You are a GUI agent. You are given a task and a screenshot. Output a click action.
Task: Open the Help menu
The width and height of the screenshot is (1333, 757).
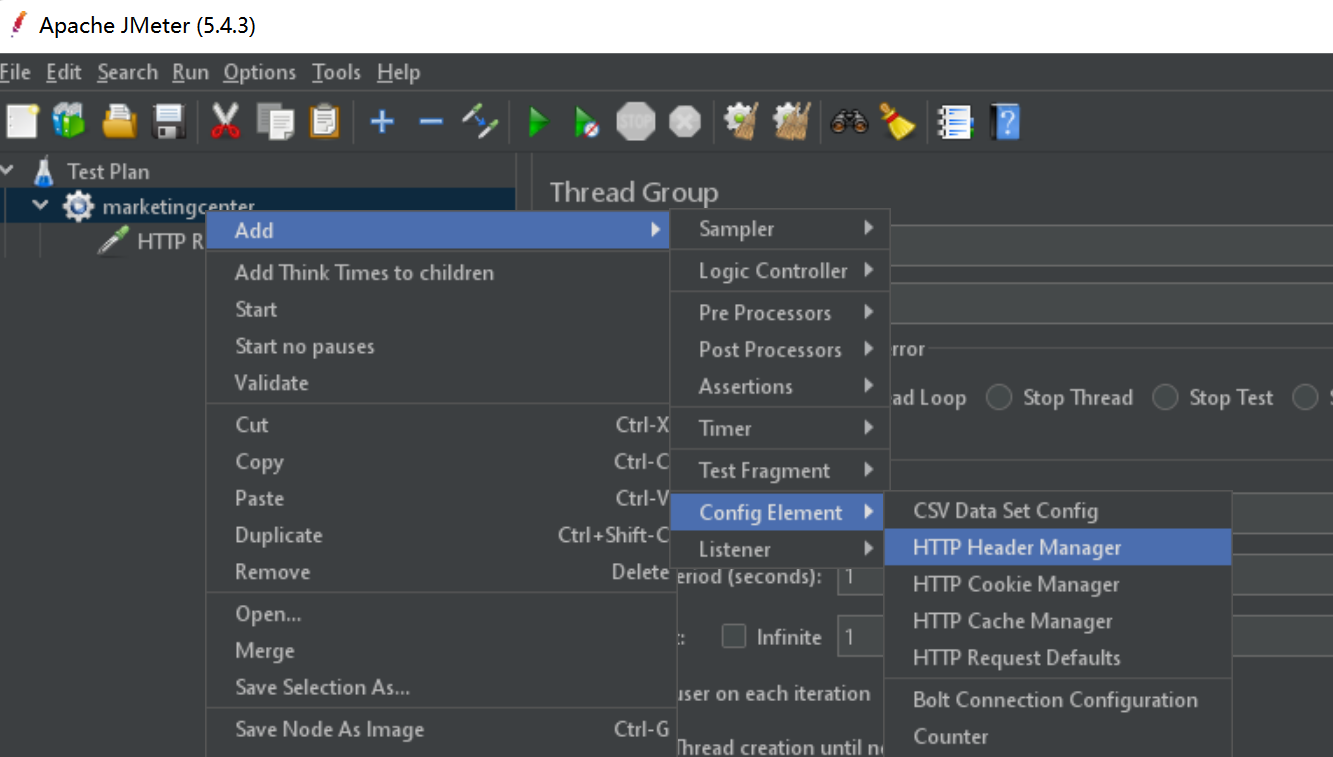click(x=399, y=72)
